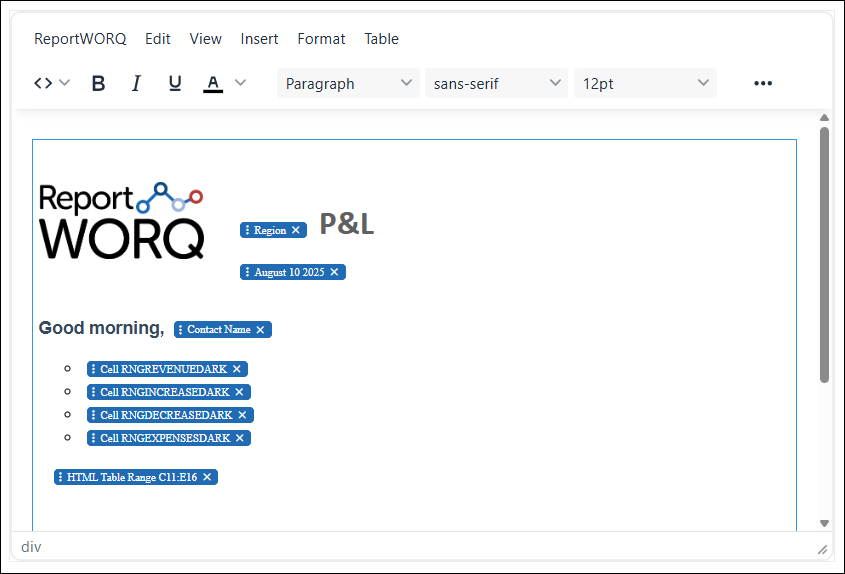This screenshot has width=845, height=574.
Task: Remove the Cell RNGREVENUEDARK tag
Action: pyautogui.click(x=237, y=369)
